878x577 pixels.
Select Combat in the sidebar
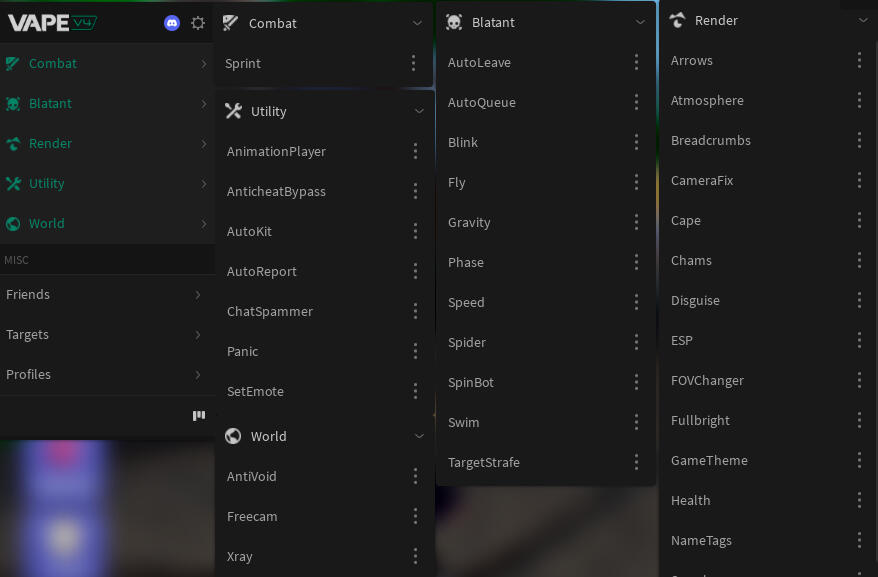coord(106,63)
